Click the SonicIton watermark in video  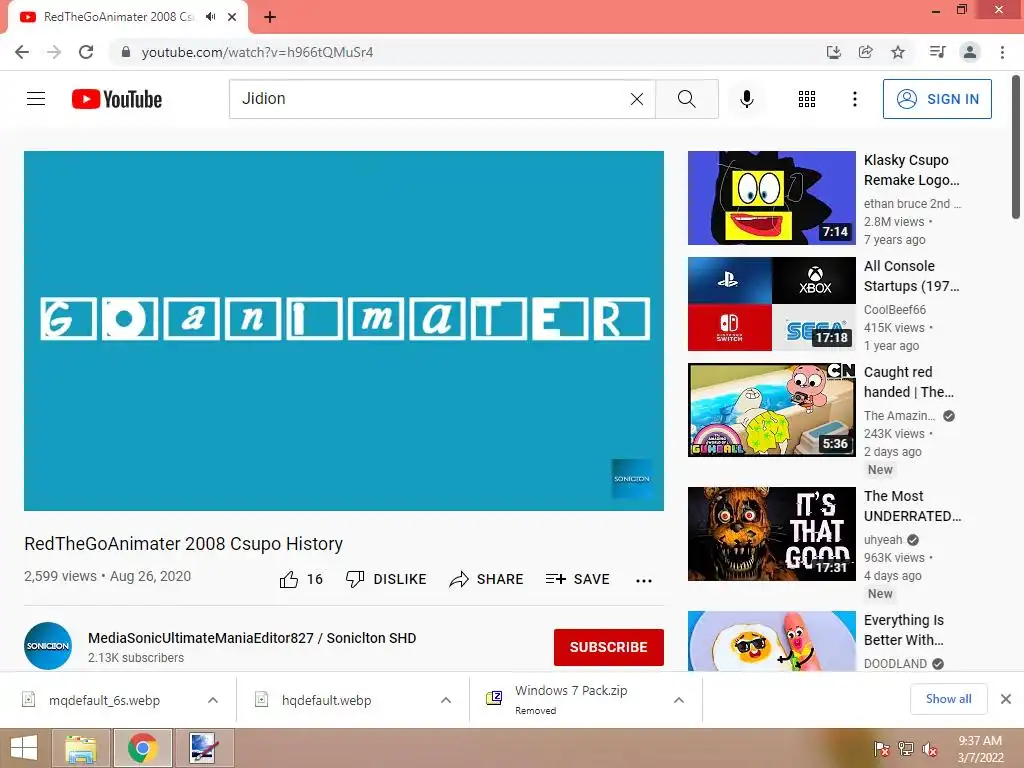[632, 479]
